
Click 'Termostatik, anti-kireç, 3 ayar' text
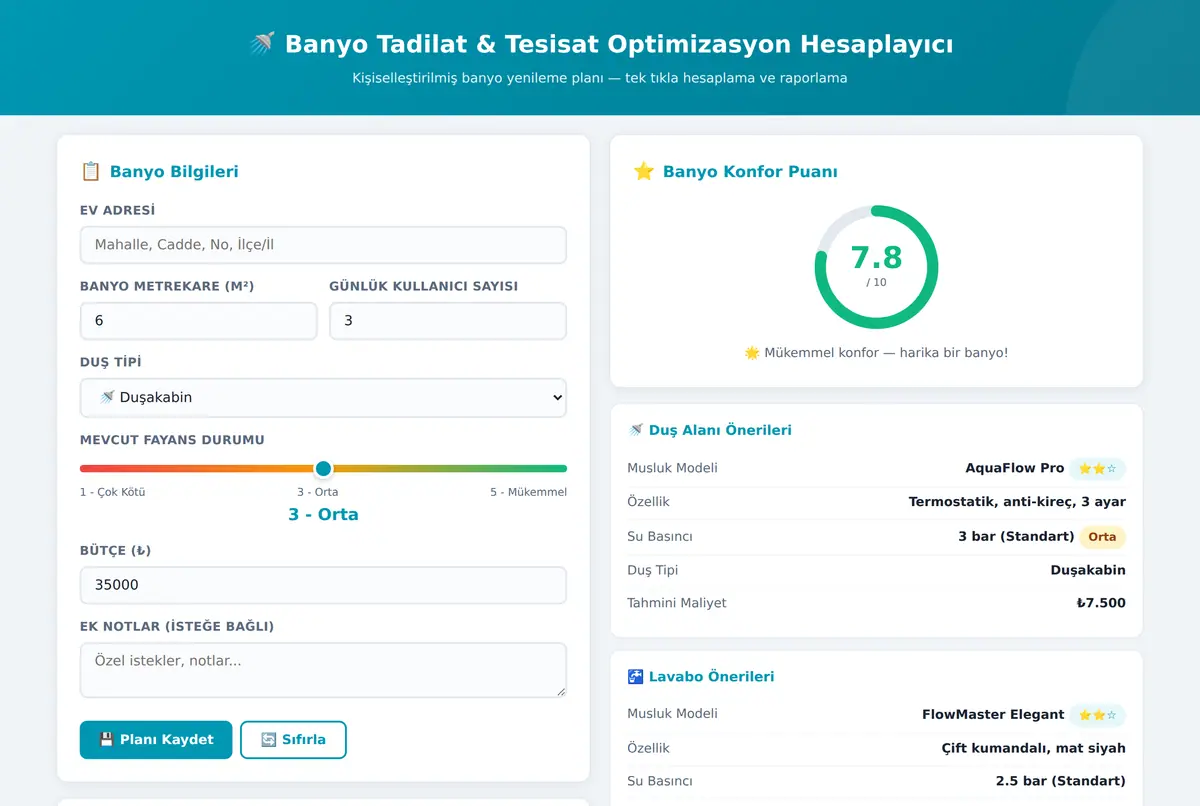pos(1017,502)
